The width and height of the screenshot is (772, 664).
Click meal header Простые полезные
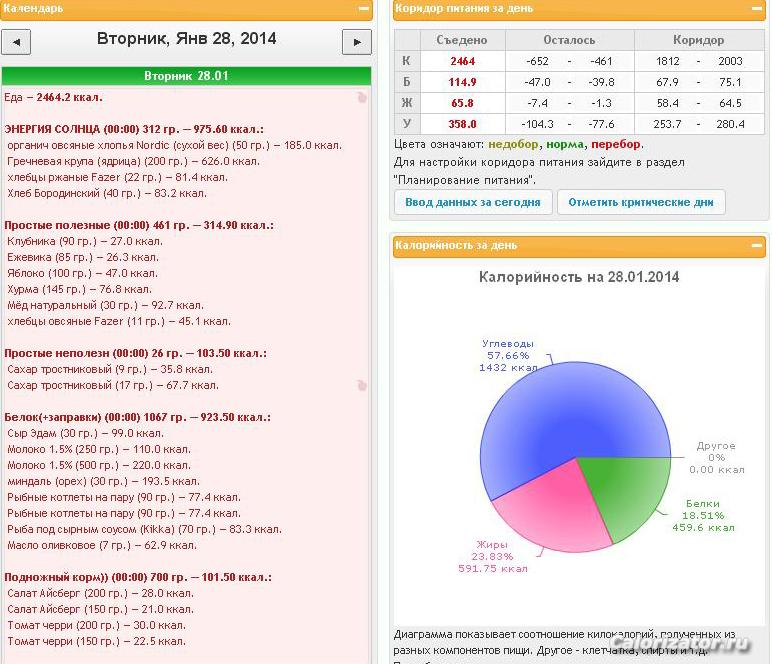[139, 225]
